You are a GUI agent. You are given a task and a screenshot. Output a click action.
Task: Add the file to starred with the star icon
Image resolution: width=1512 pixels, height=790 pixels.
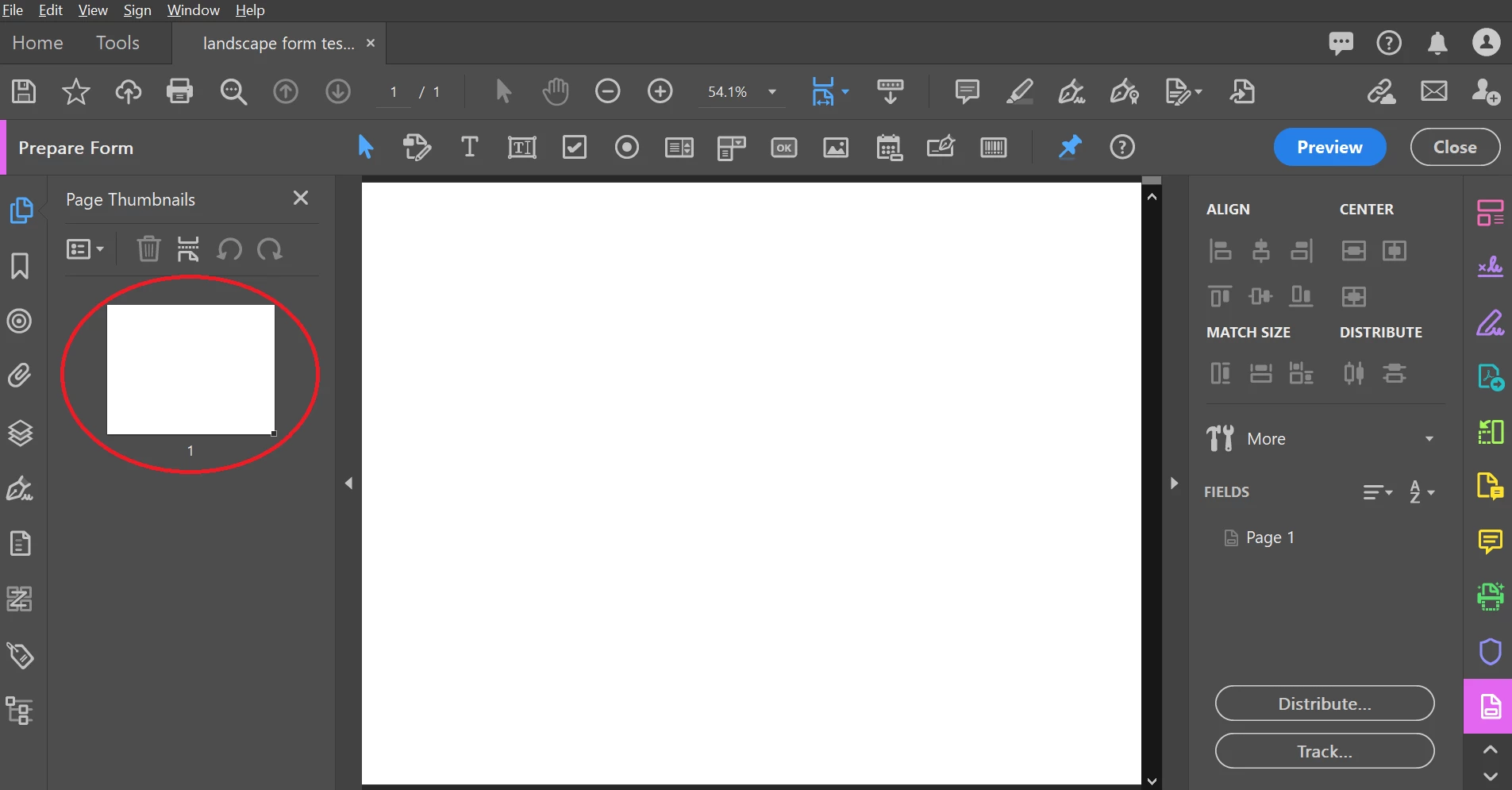[x=76, y=91]
